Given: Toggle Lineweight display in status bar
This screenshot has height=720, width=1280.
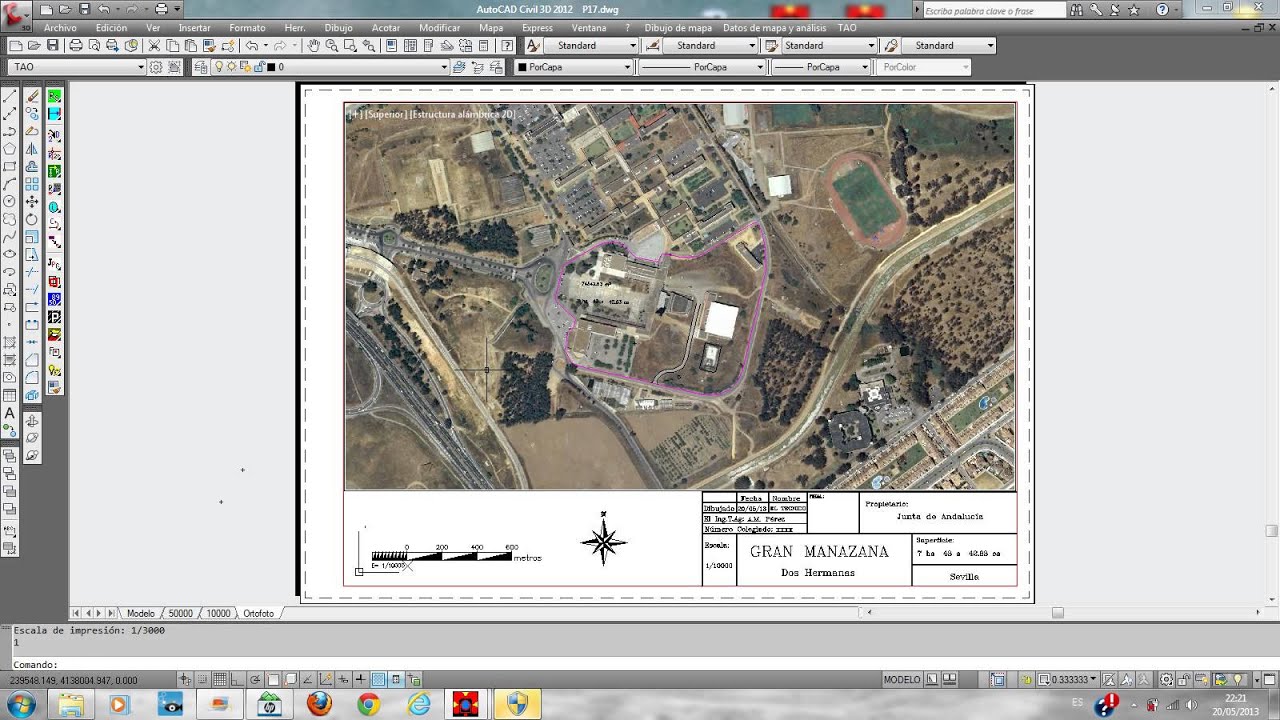Looking at the screenshot, I should [x=361, y=680].
